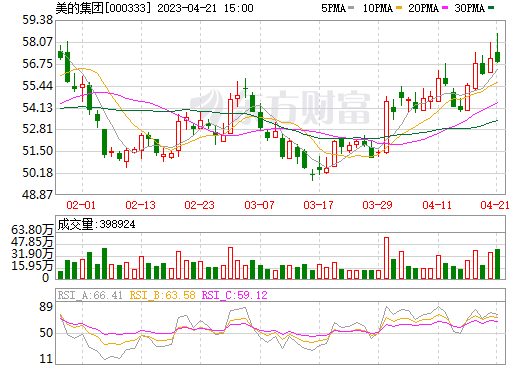Screen dimensions: 520x365
Task: Click the 03-17 date label
Action: coord(318,205)
